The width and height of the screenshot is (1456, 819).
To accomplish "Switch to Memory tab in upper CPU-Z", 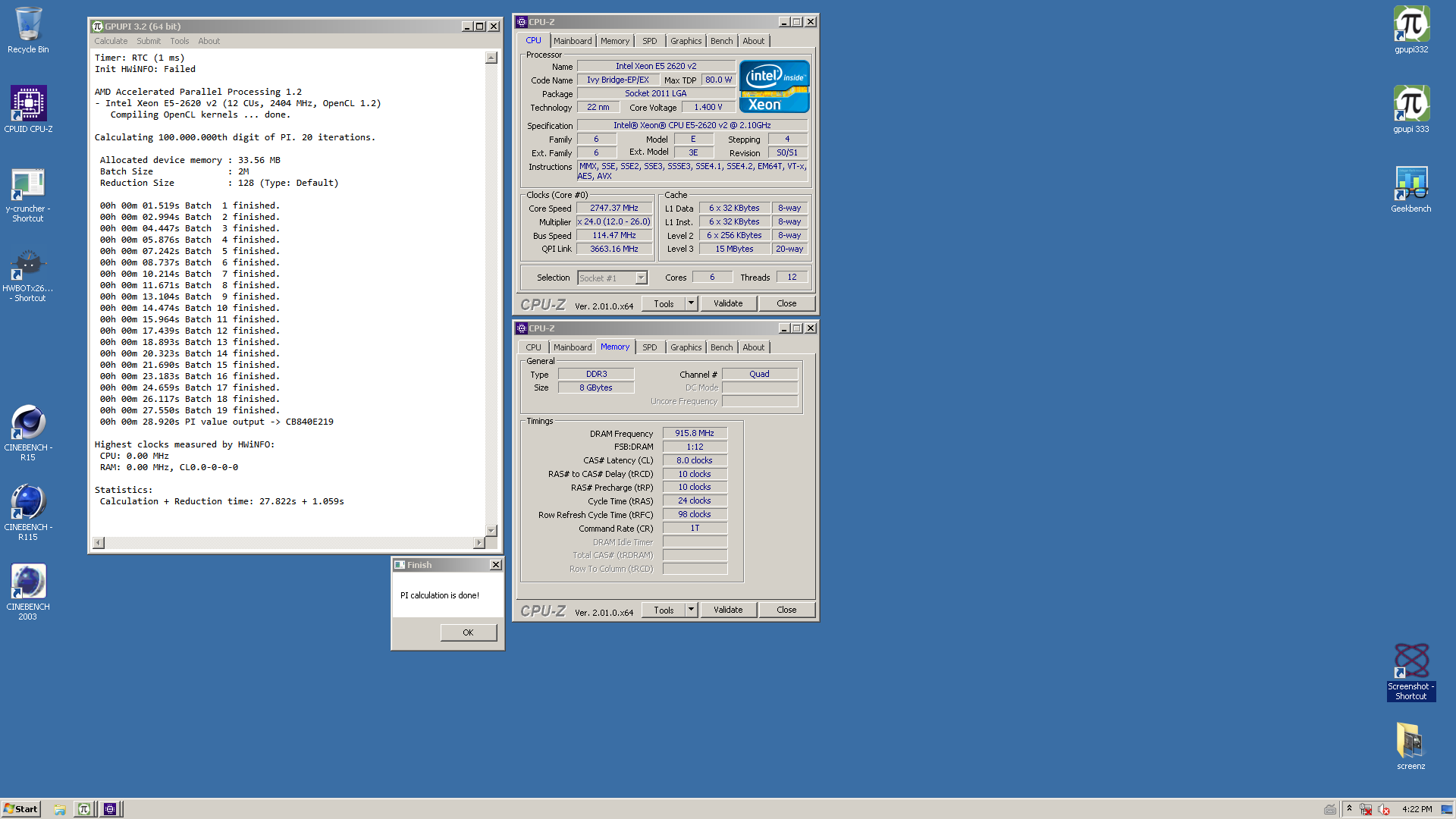I will [x=615, y=41].
